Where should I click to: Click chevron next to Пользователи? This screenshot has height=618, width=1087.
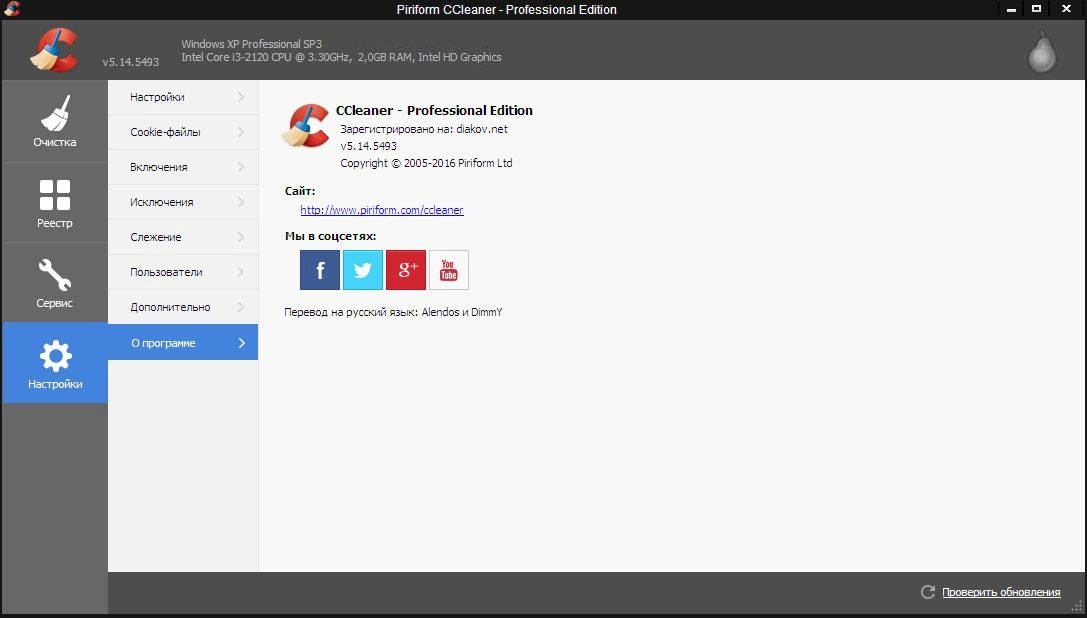(241, 272)
